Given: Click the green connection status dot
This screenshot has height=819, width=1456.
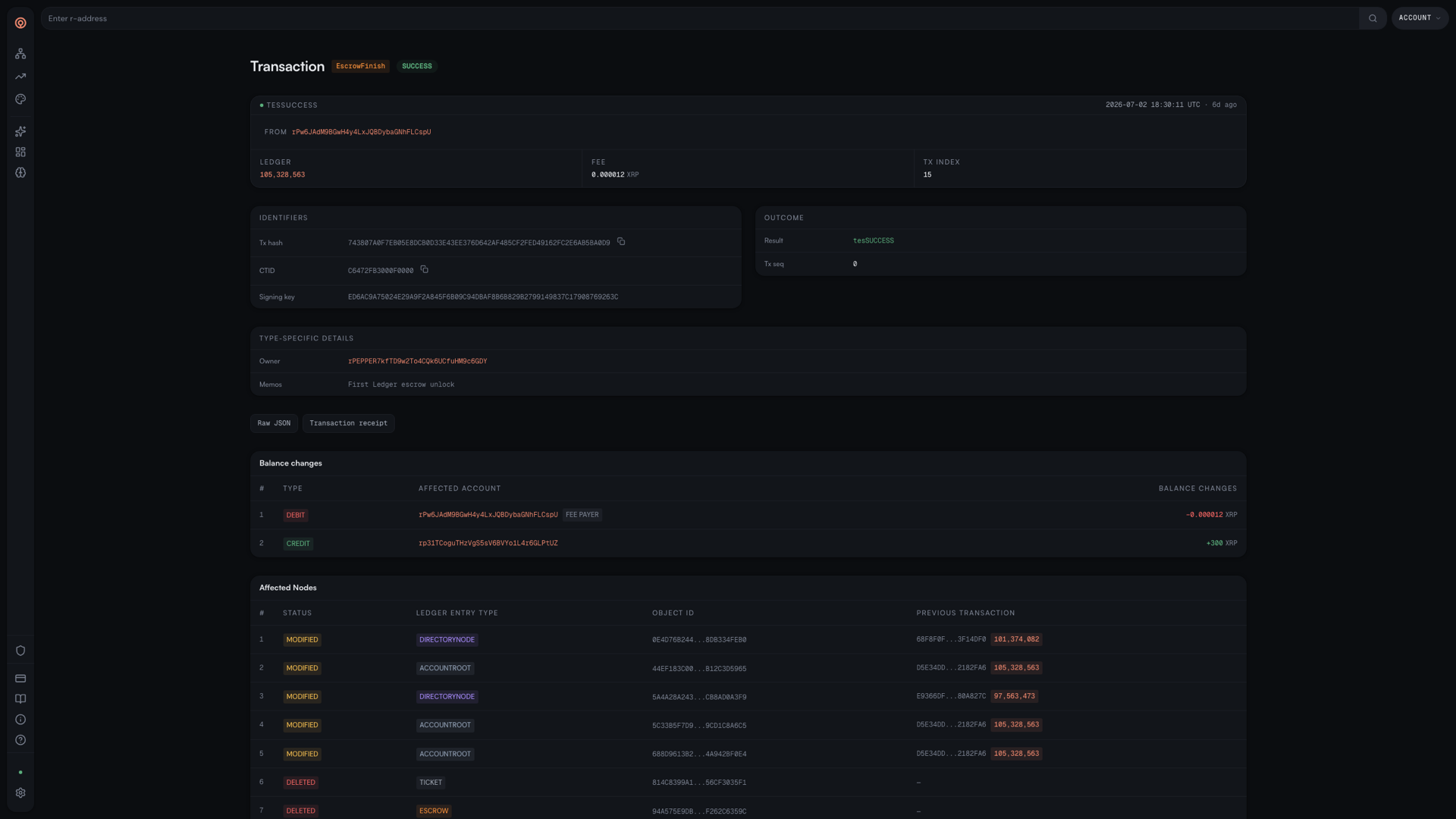Looking at the screenshot, I should coord(20,772).
